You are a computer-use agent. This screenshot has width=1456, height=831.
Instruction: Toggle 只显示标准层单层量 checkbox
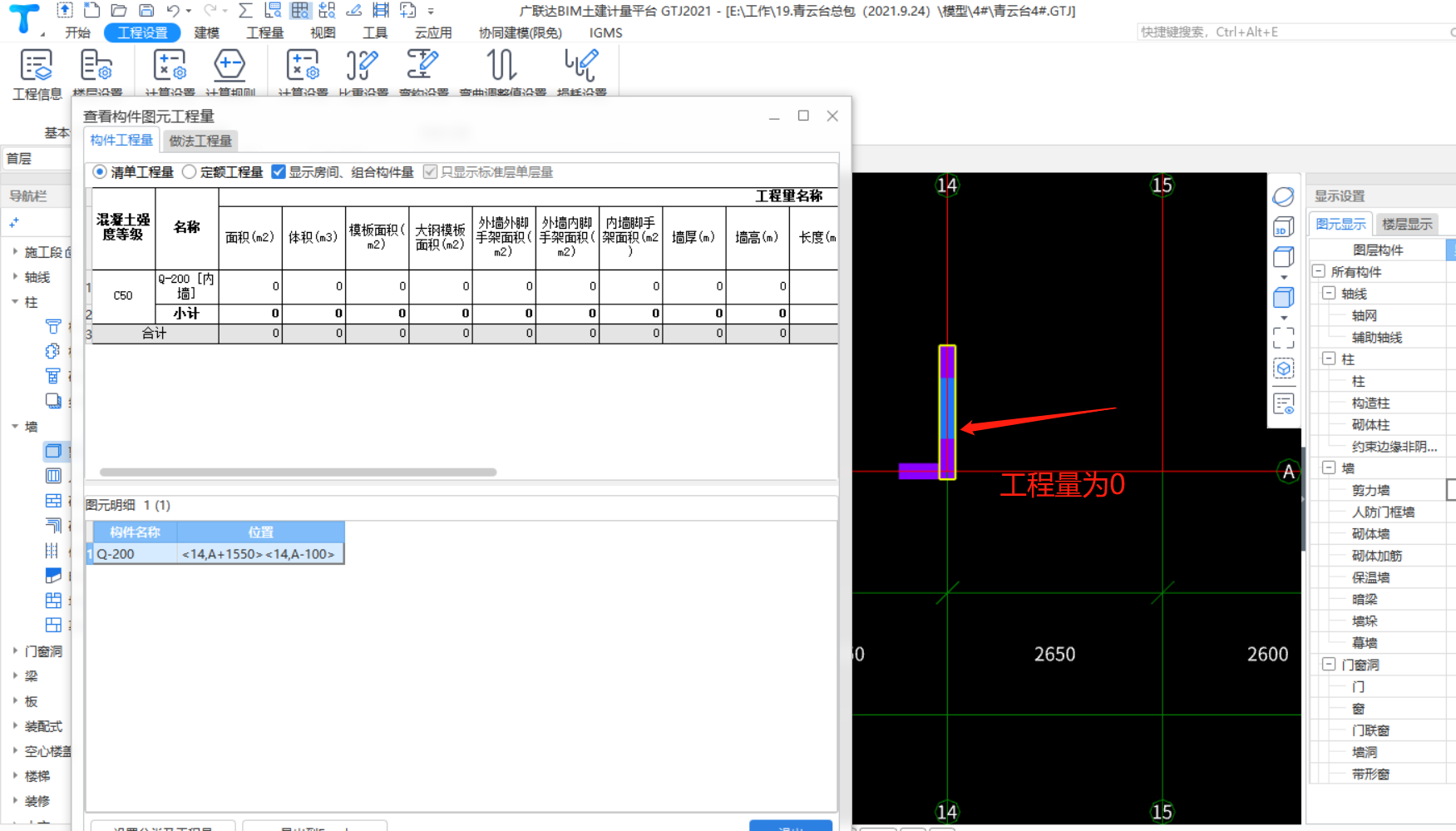tap(430, 171)
